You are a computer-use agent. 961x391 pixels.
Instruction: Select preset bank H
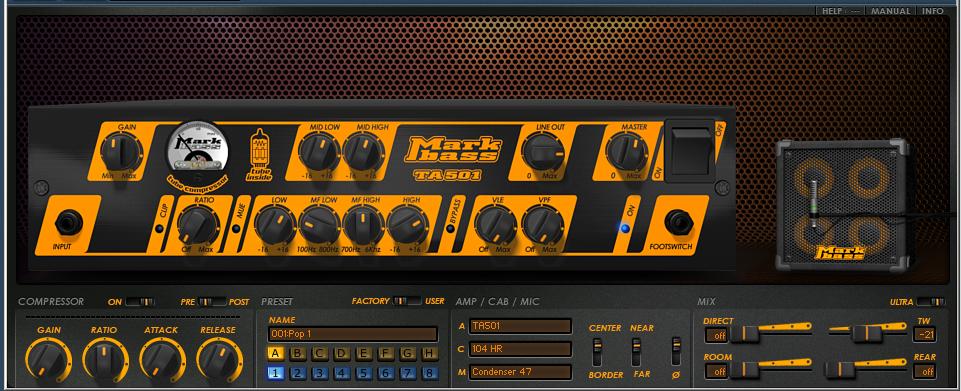point(430,354)
